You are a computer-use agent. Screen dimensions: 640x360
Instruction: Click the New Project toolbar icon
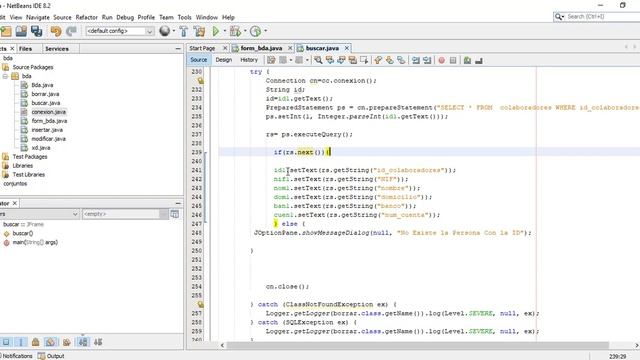[x=6, y=31]
